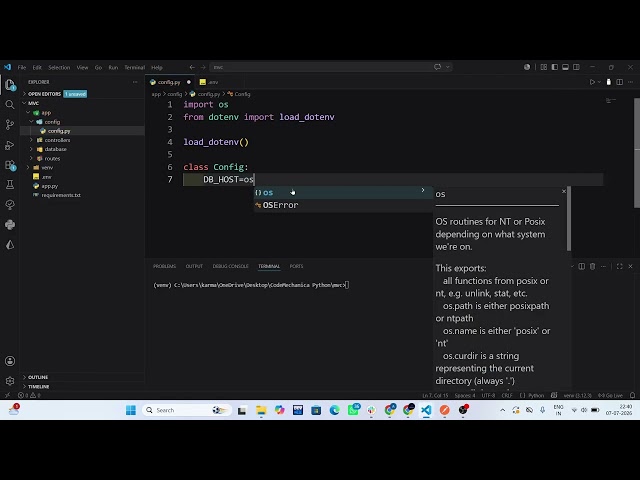Click the Go Forward arrow in title bar

203,67
